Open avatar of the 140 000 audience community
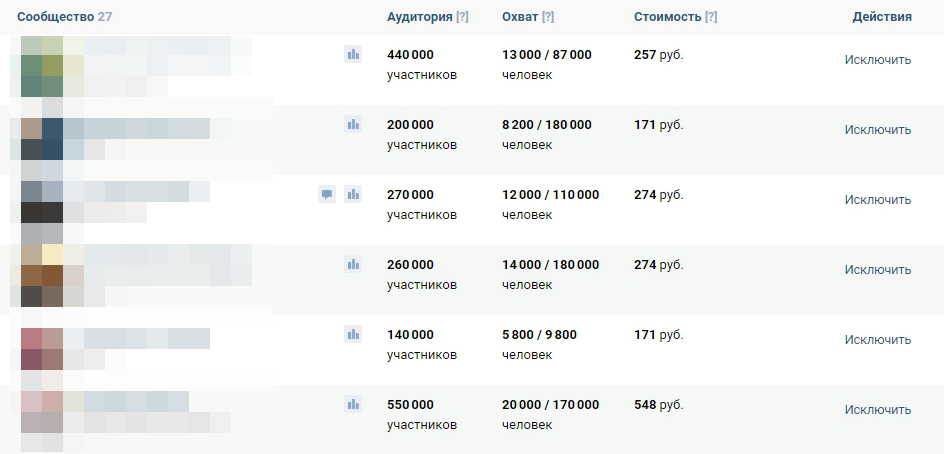944x454 pixels. click(42, 346)
